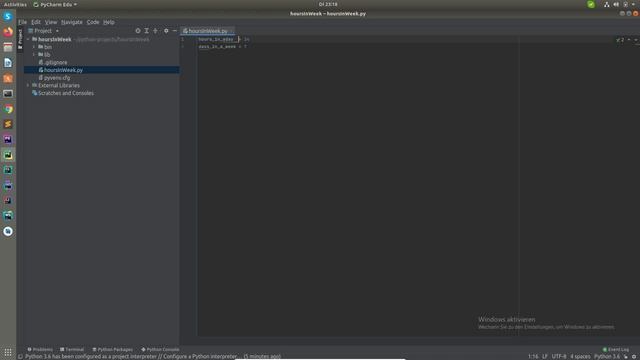This screenshot has width=640, height=360.
Task: Open Sublime Text from the dock
Action: (x=8, y=124)
